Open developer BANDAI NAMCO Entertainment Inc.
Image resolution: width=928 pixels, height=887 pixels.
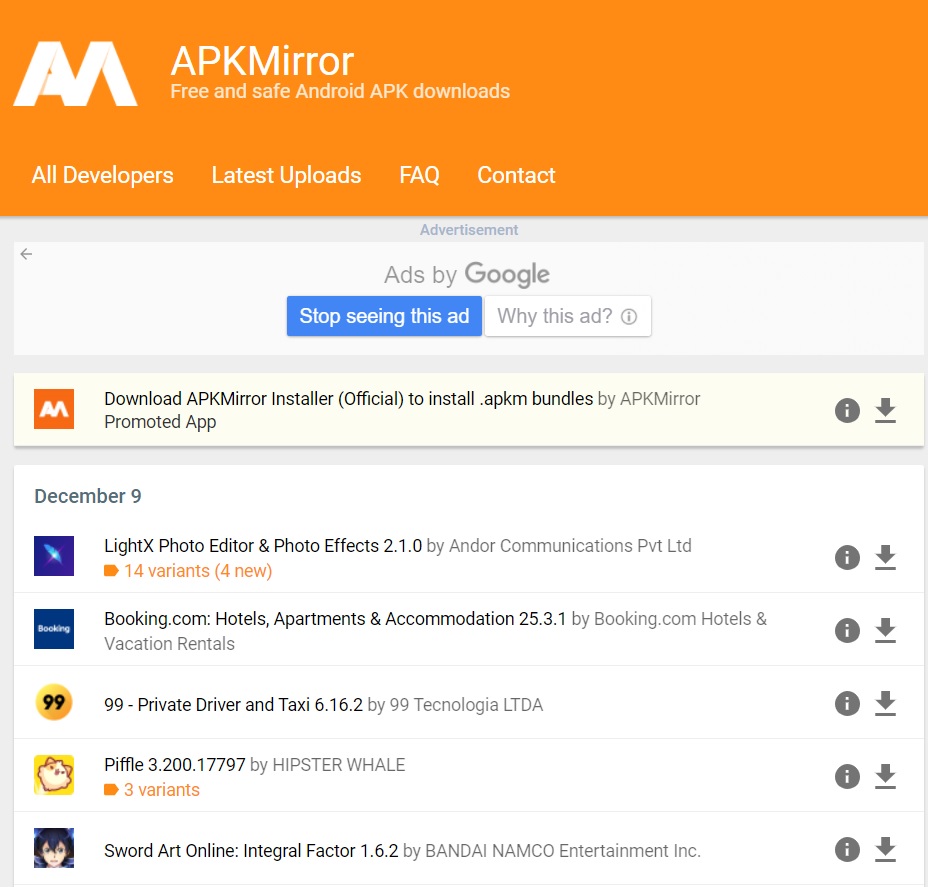563,851
